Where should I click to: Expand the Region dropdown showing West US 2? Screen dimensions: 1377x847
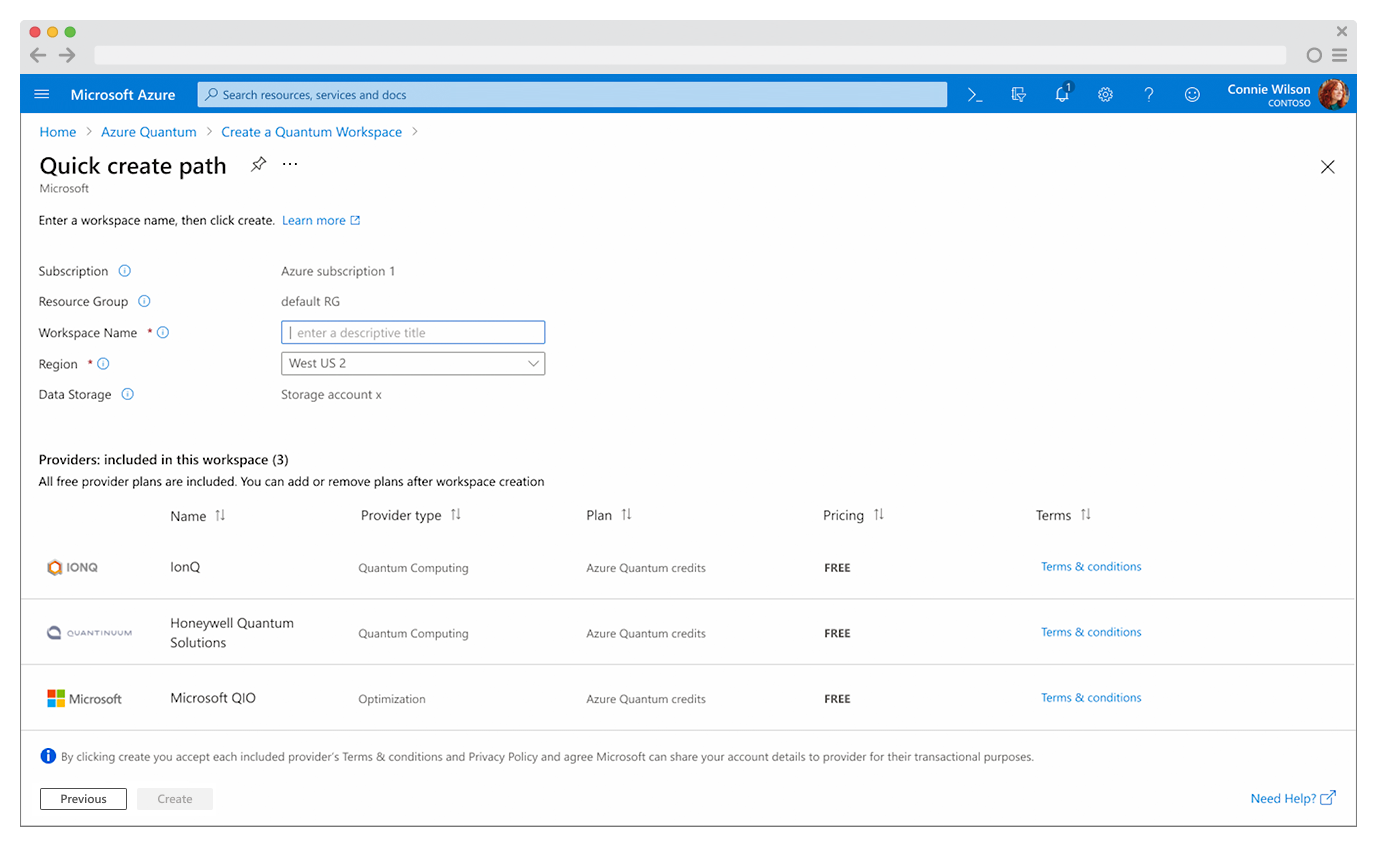click(x=413, y=363)
